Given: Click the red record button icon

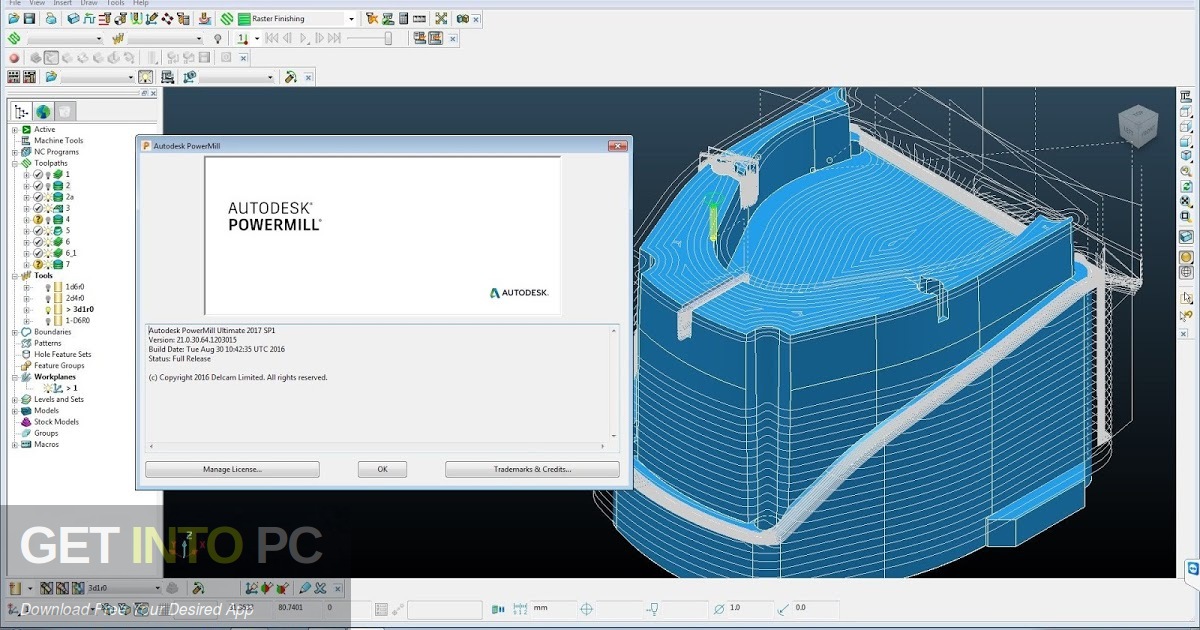Looking at the screenshot, I should pyautogui.click(x=14, y=58).
